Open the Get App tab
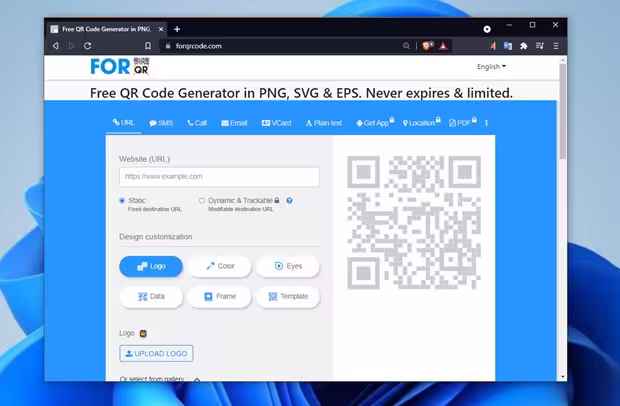Viewport: 620px width, 406px height. point(375,123)
